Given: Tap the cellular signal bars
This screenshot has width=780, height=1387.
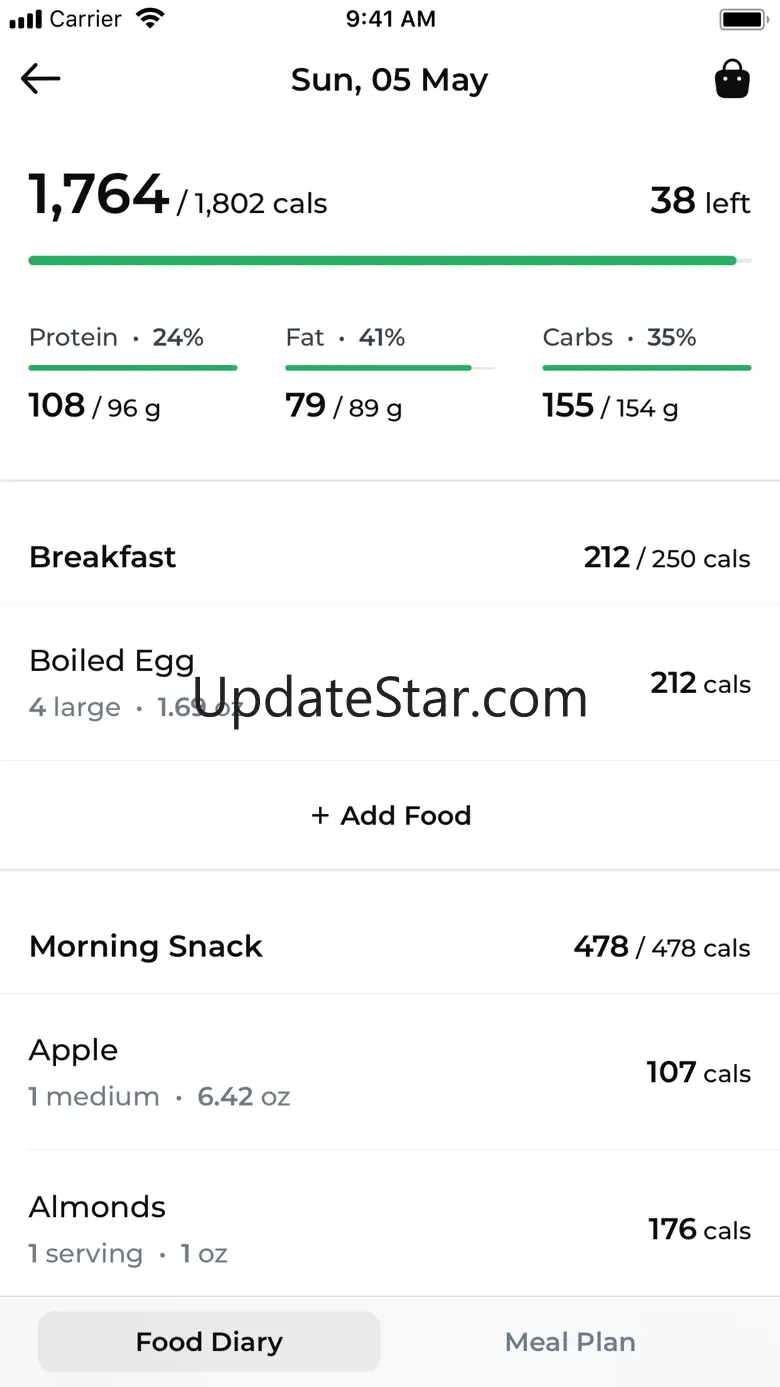Looking at the screenshot, I should click(26, 19).
